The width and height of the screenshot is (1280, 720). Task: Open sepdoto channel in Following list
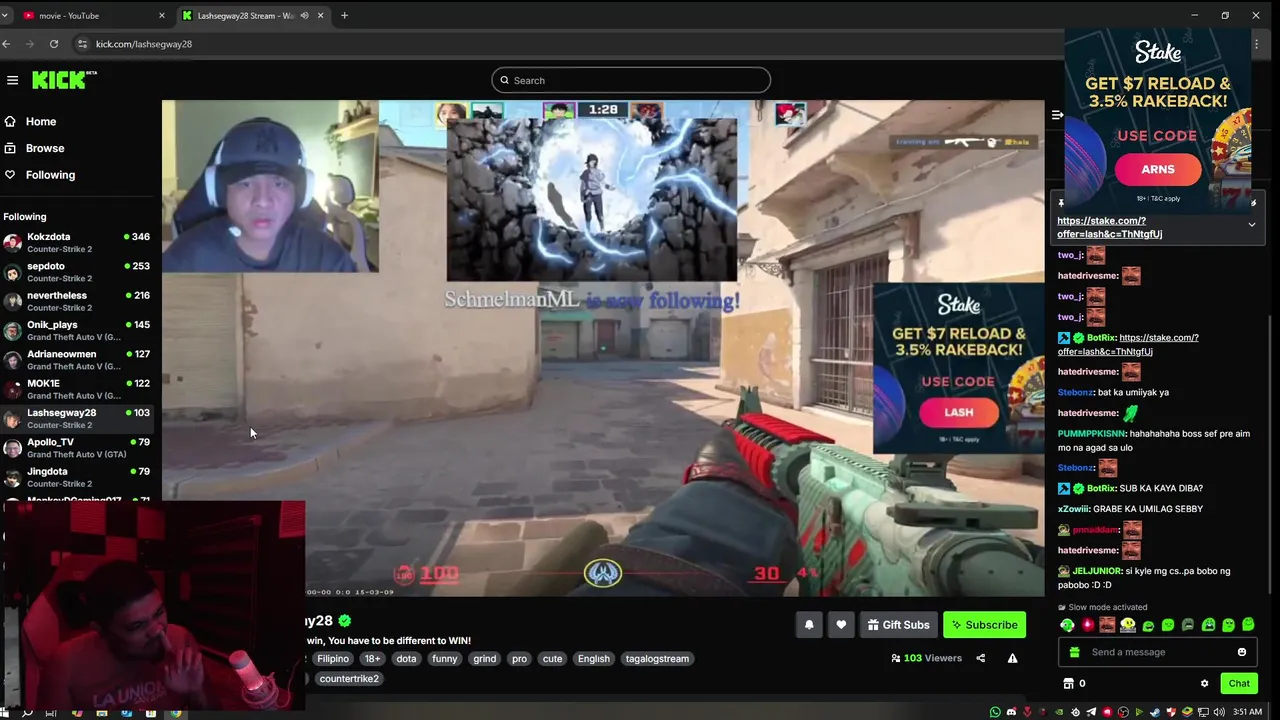point(76,272)
